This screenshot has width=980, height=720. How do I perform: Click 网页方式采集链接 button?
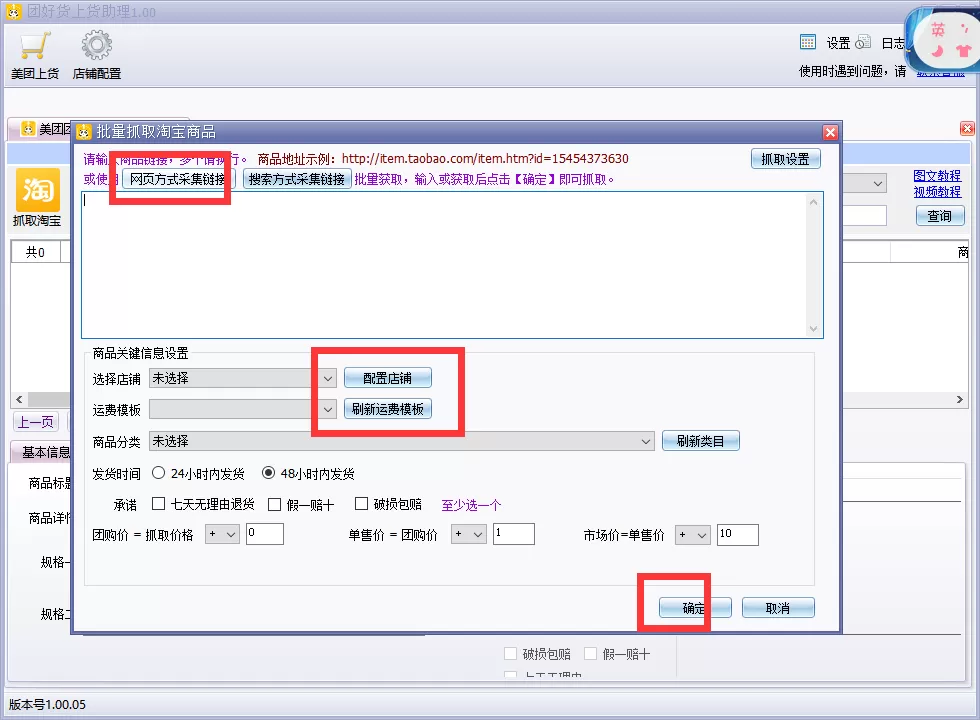(x=178, y=179)
